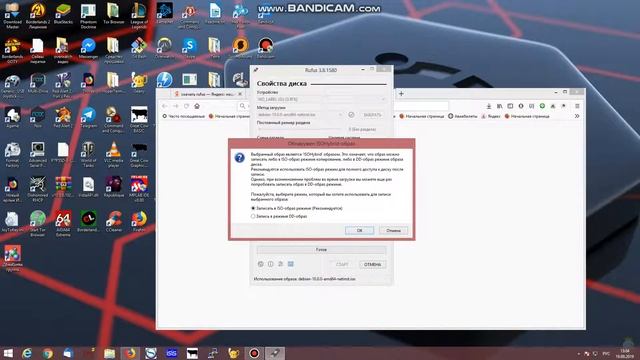Open the Telegram desktop shortcut

(88, 118)
